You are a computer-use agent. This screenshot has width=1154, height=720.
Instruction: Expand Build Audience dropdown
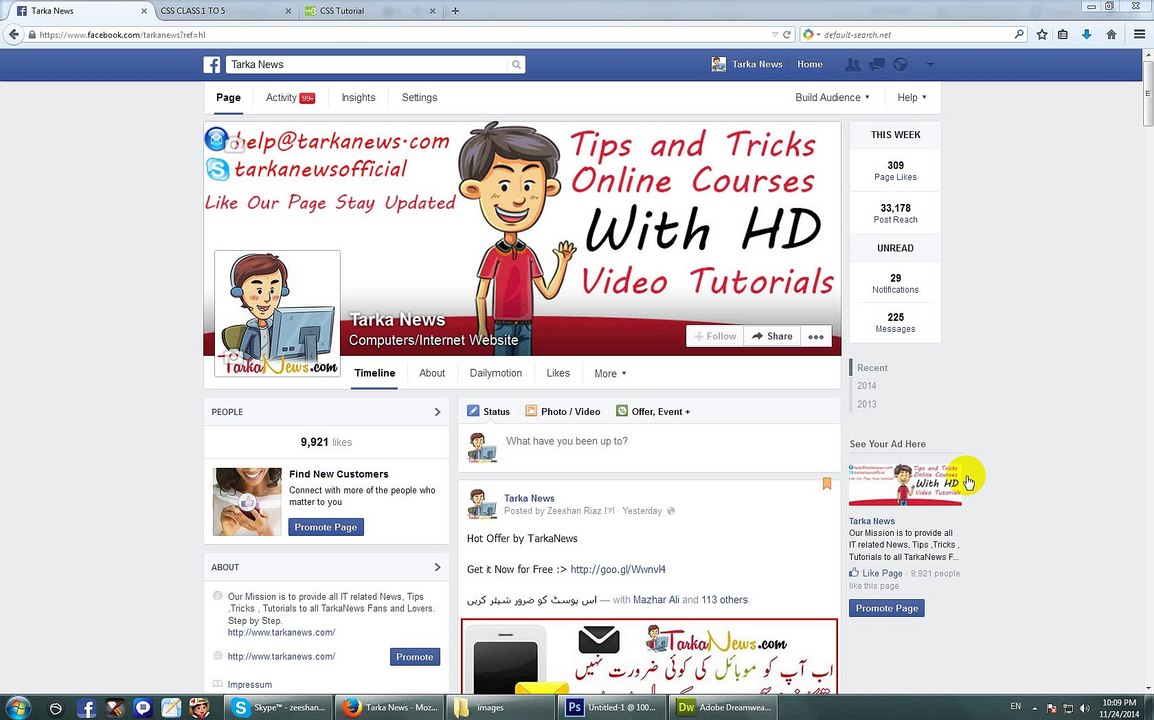832,97
